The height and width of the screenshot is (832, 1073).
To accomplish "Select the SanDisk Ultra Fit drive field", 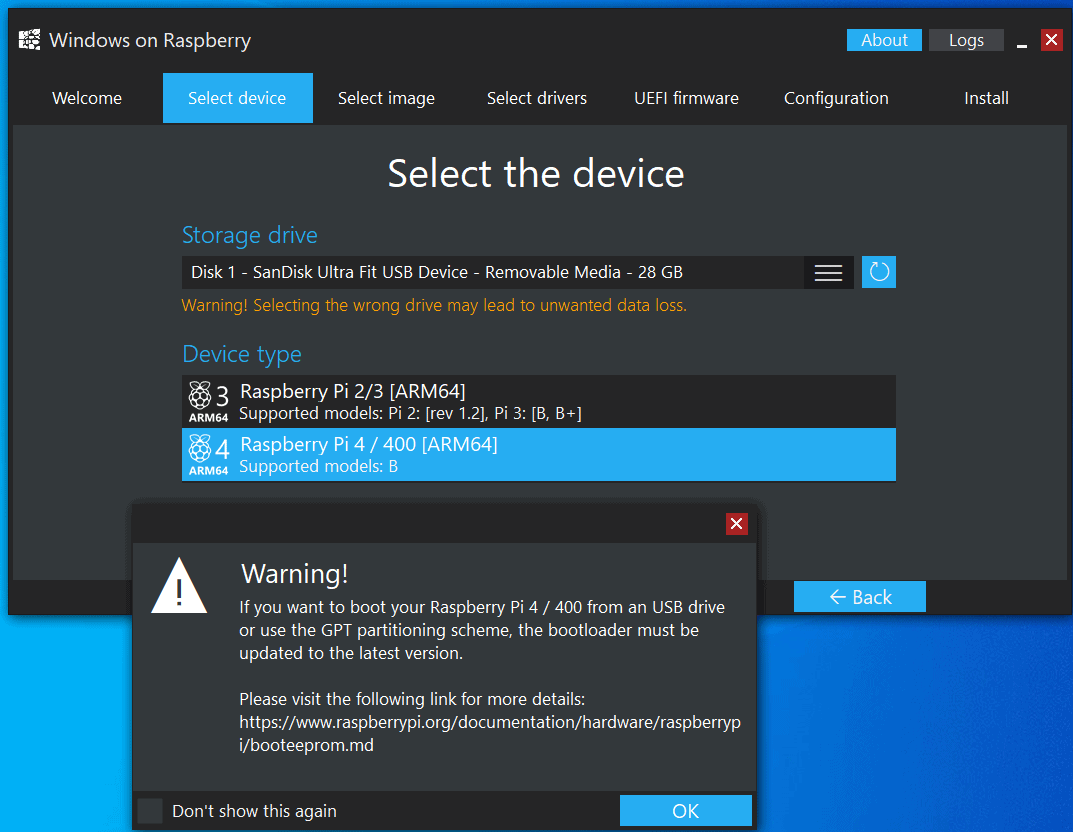I will click(493, 272).
